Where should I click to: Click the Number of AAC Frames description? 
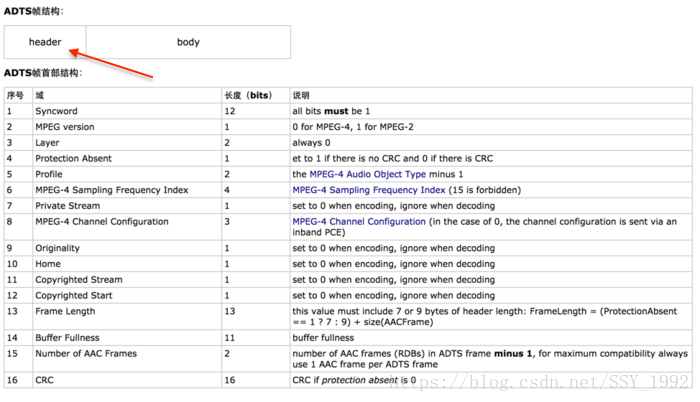[x=490, y=359]
